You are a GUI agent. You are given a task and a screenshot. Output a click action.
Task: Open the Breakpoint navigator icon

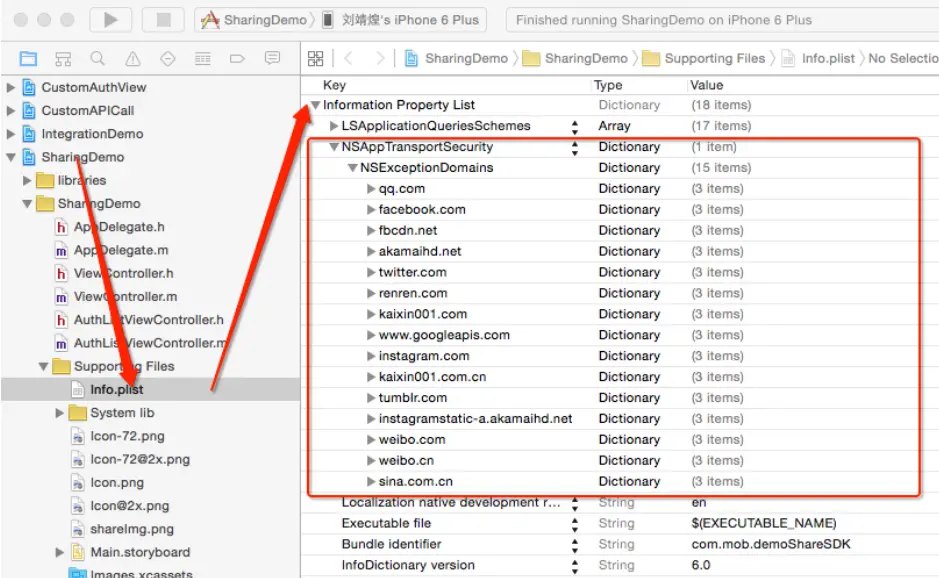tap(237, 58)
